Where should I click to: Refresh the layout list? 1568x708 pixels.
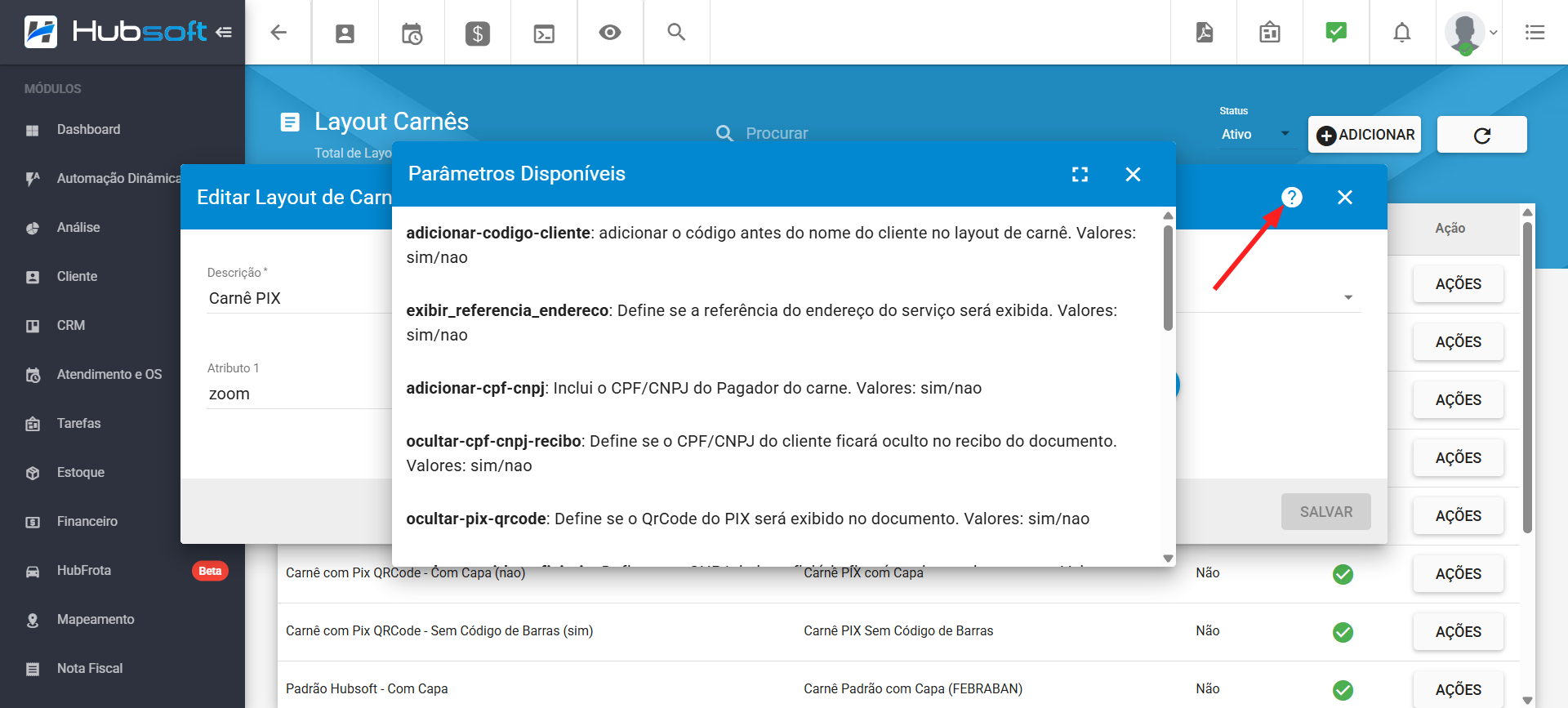[x=1482, y=135]
